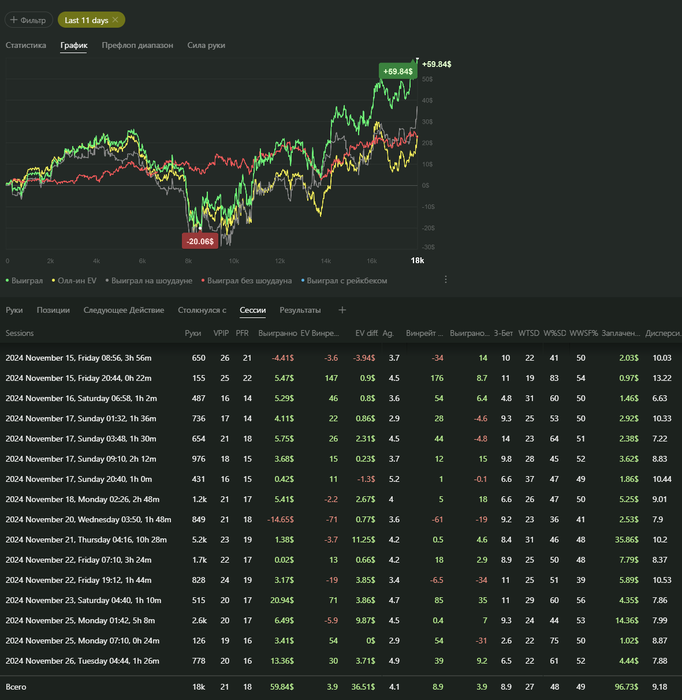Select session November 15, Friday 20:44

click(341, 378)
